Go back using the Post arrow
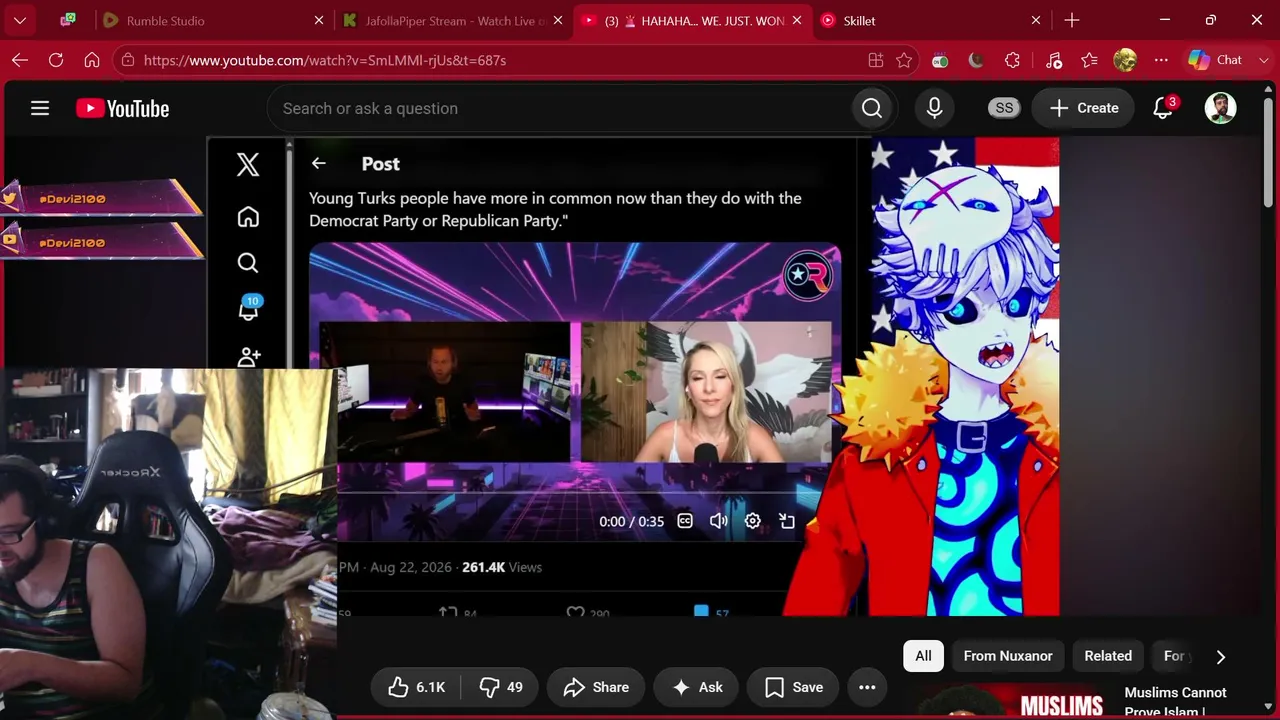 point(319,164)
